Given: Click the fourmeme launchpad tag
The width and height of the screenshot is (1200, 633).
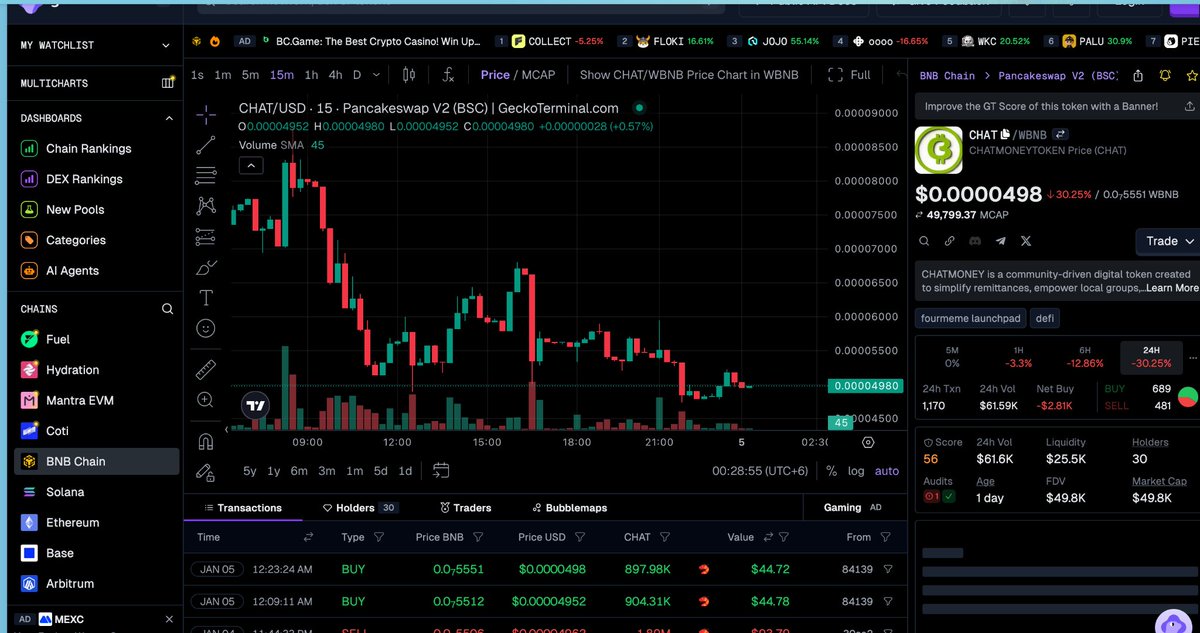Looking at the screenshot, I should coord(971,318).
